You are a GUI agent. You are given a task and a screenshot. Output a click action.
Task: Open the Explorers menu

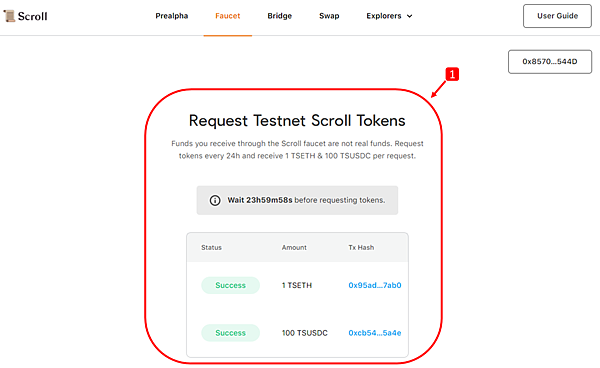[x=389, y=16]
